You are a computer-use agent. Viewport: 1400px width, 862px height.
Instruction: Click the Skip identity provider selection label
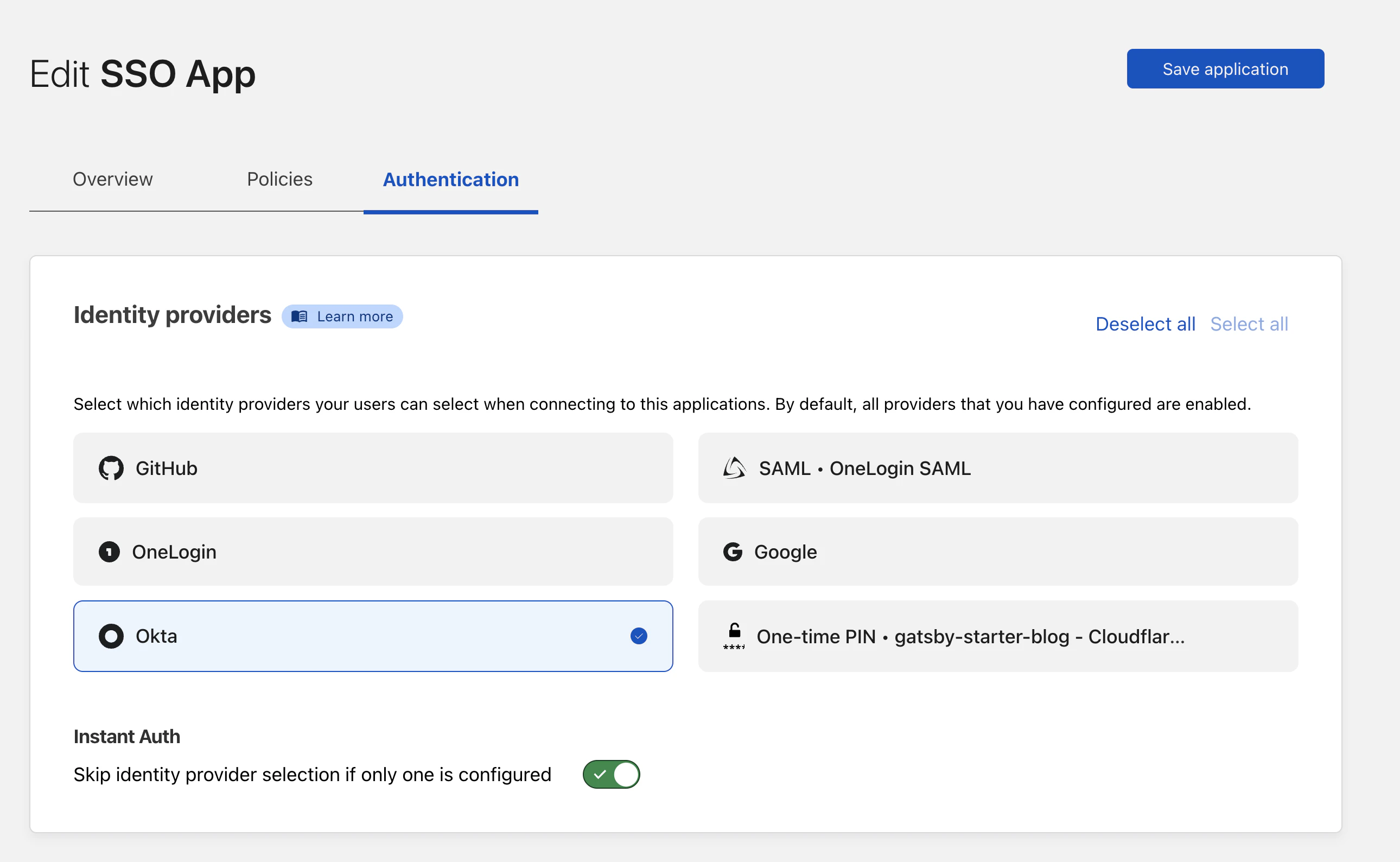[312, 774]
